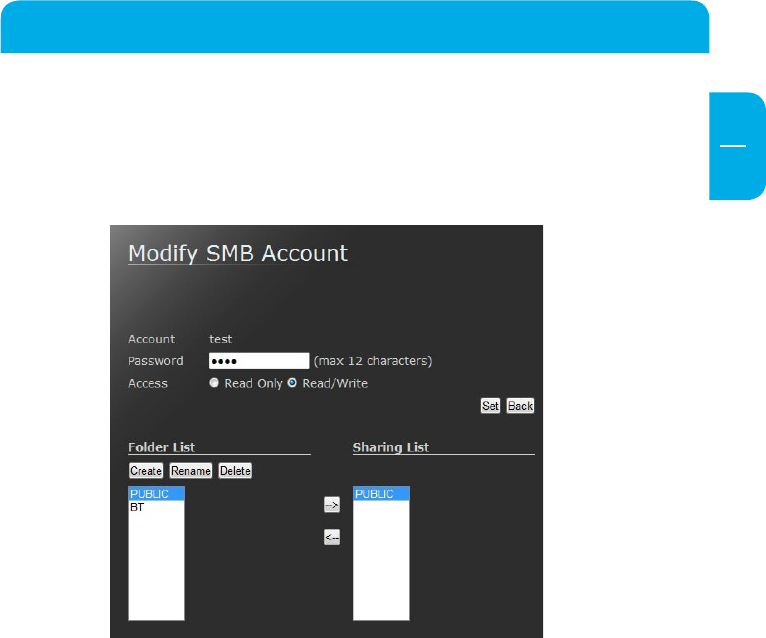Viewport: 766px width, 638px height.
Task: Select PUBLIC in the Sharing List
Action: tap(381, 494)
